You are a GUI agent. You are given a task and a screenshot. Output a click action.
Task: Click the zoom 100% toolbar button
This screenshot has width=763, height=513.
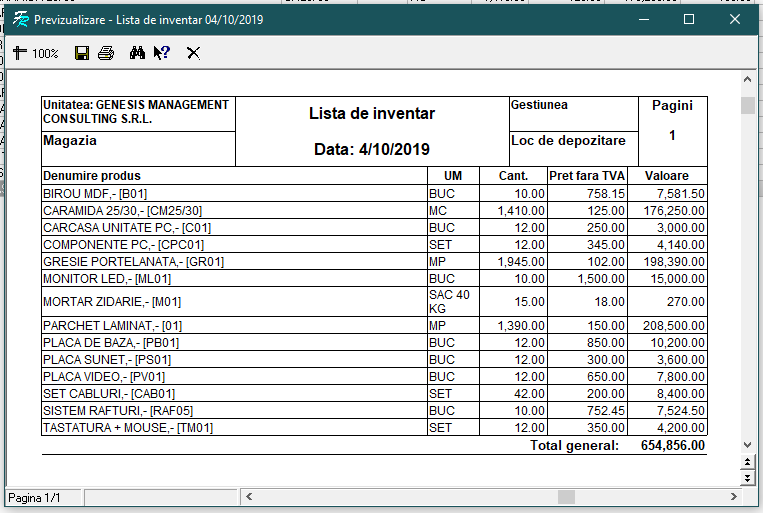tap(36, 53)
